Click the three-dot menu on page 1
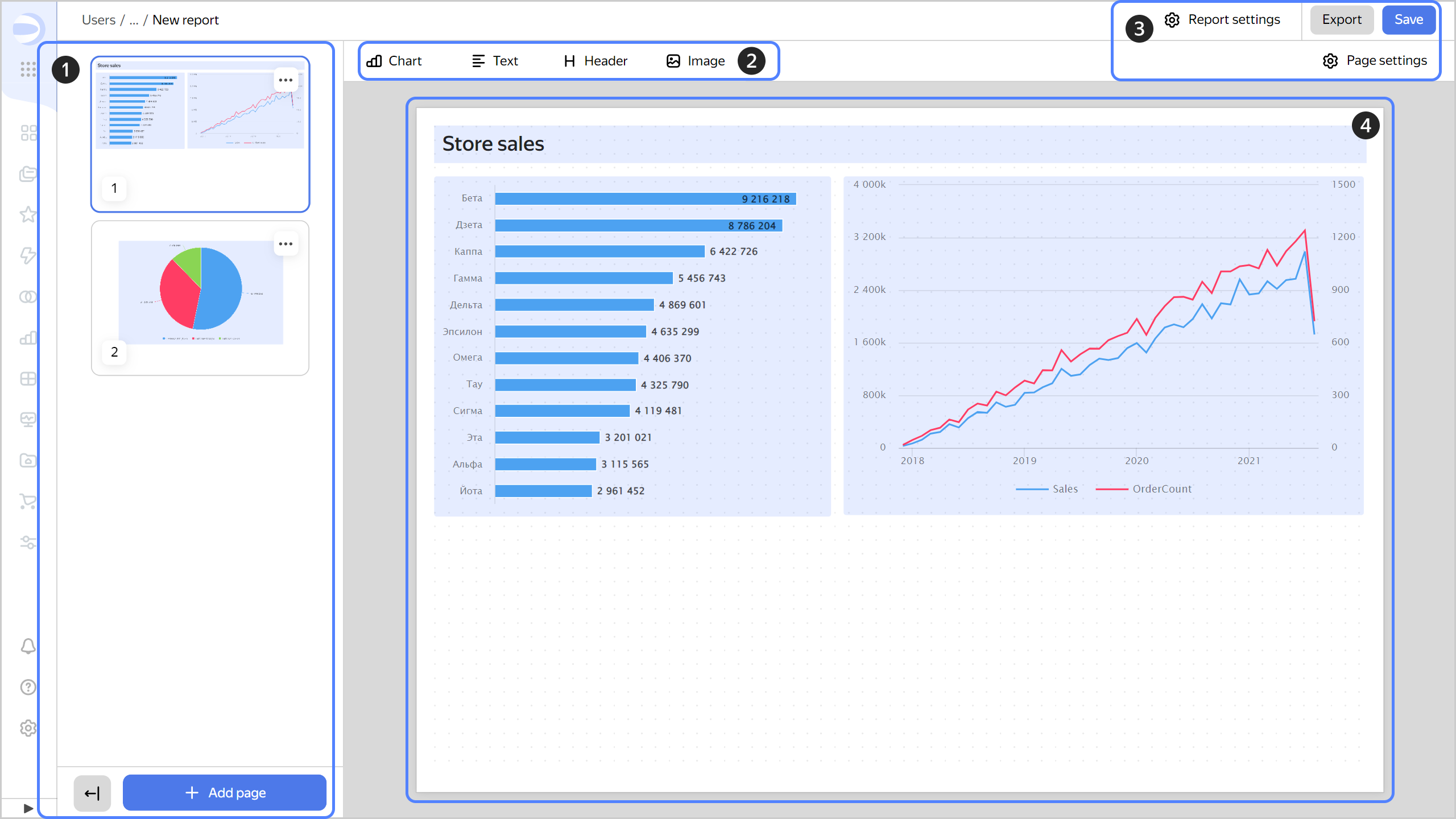 pos(285,80)
